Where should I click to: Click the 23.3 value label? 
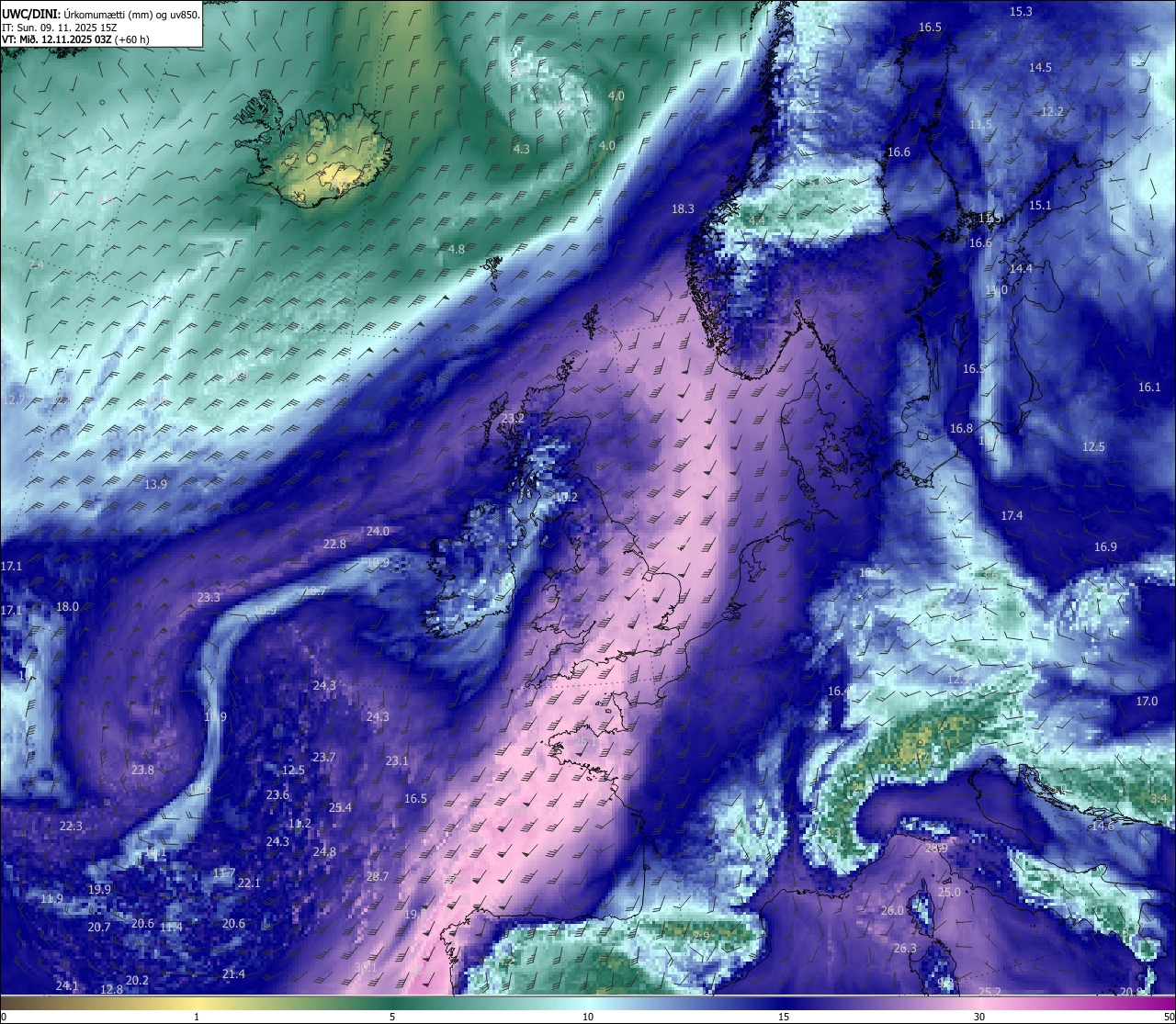coord(209,598)
